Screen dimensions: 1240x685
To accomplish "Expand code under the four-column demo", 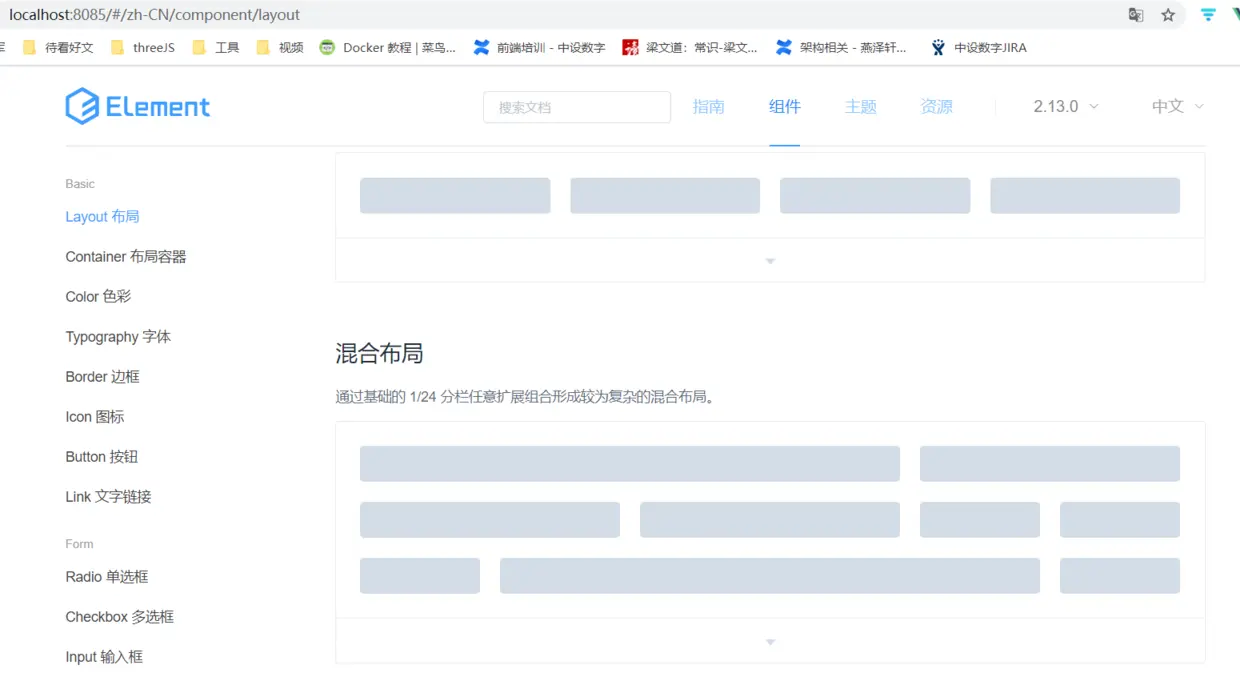I will click(770, 260).
